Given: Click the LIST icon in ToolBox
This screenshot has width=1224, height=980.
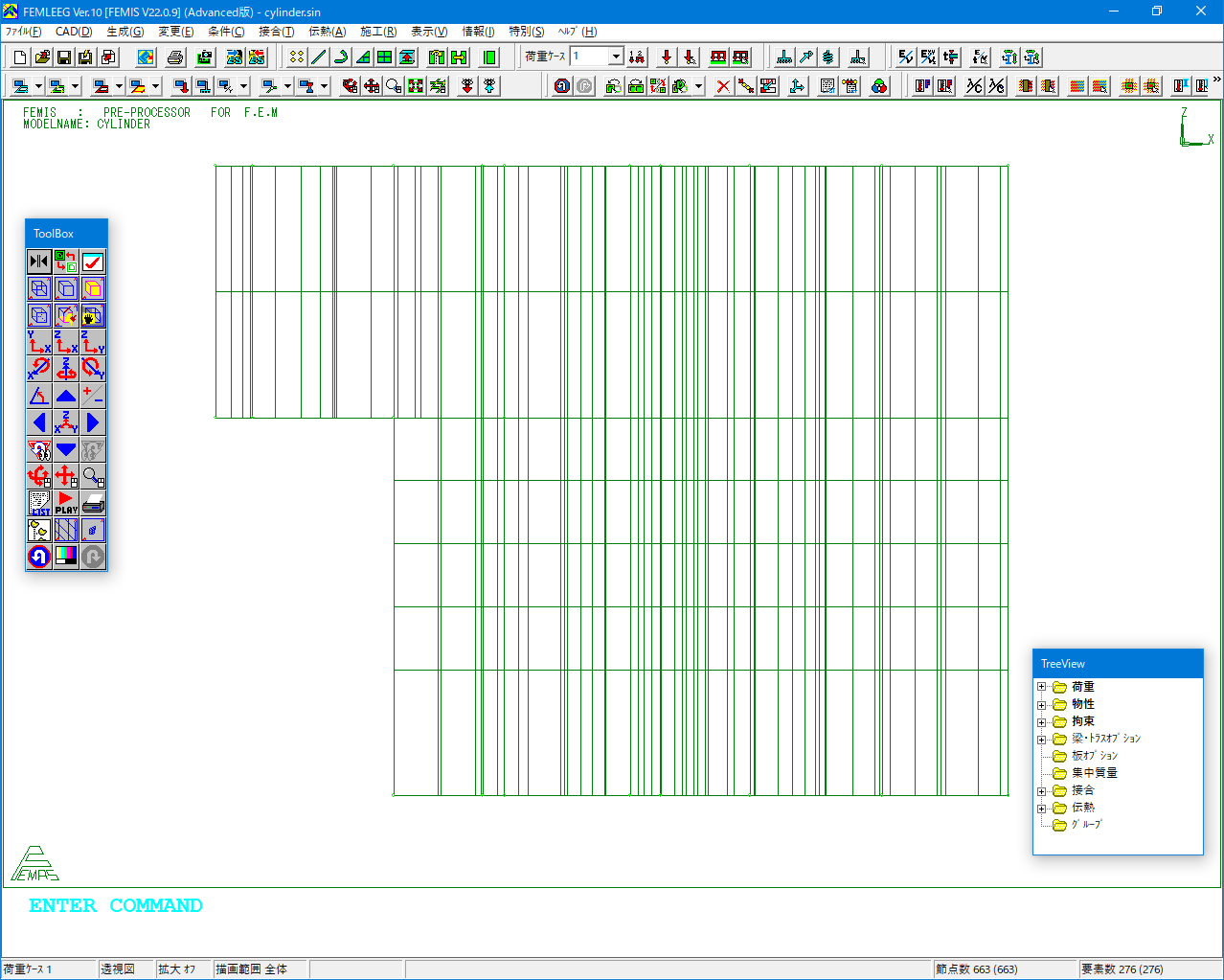Looking at the screenshot, I should point(39,503).
